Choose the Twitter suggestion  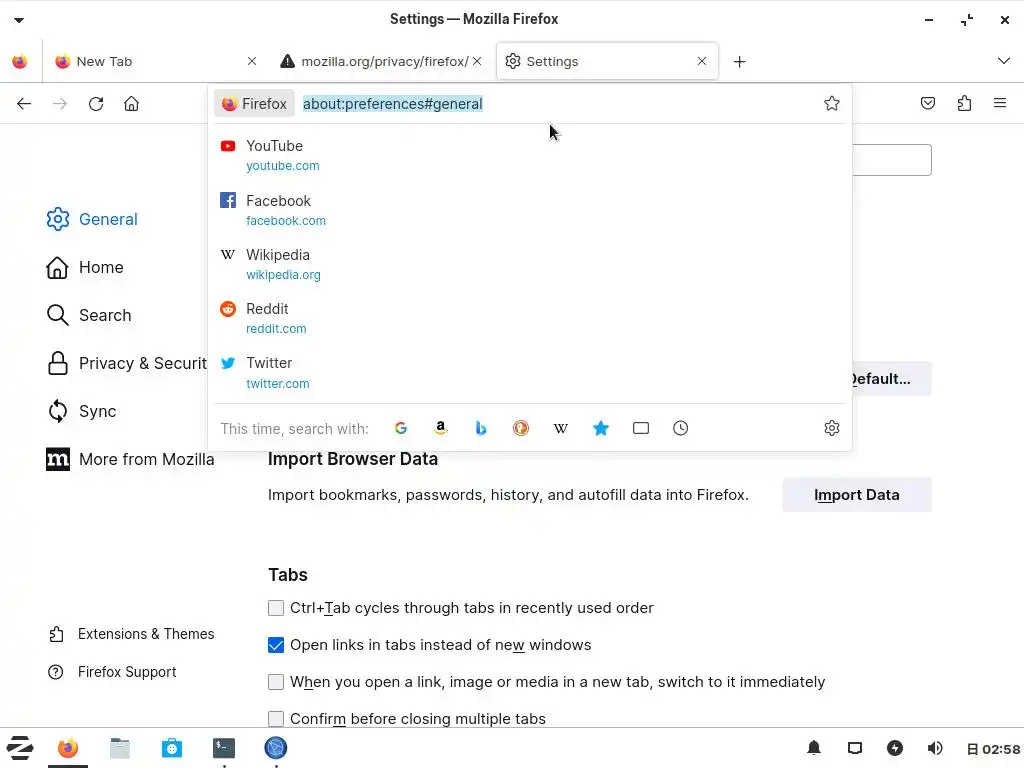coord(530,373)
